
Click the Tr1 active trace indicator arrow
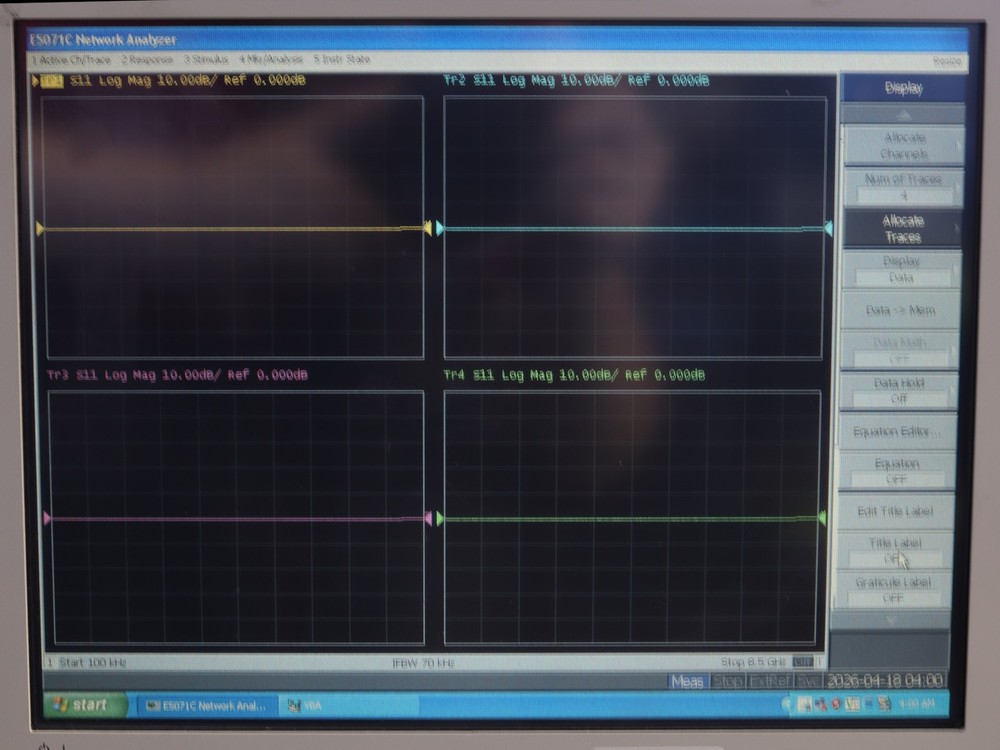36,80
